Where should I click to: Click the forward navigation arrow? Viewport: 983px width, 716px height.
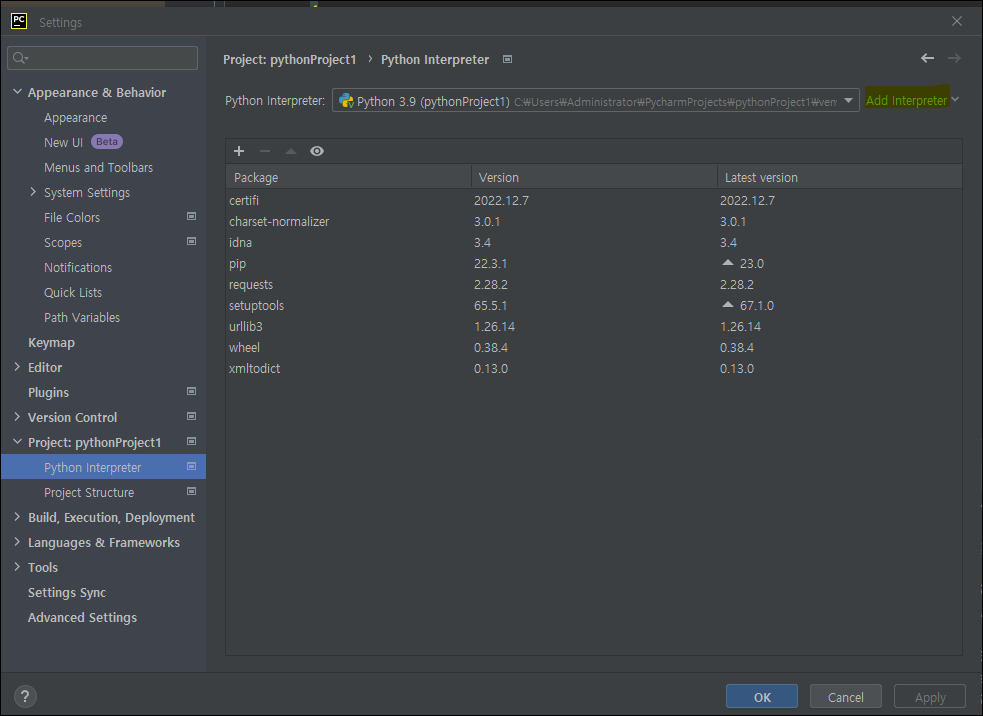tap(954, 58)
